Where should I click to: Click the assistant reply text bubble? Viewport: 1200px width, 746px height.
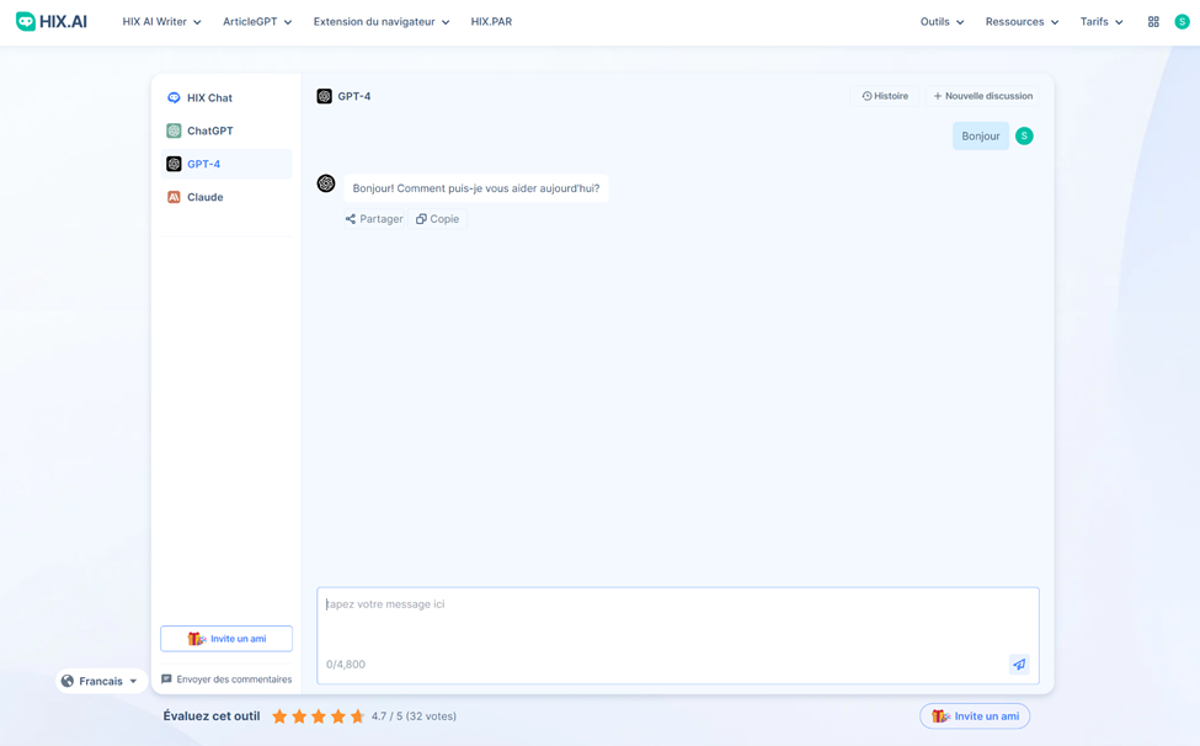476,188
